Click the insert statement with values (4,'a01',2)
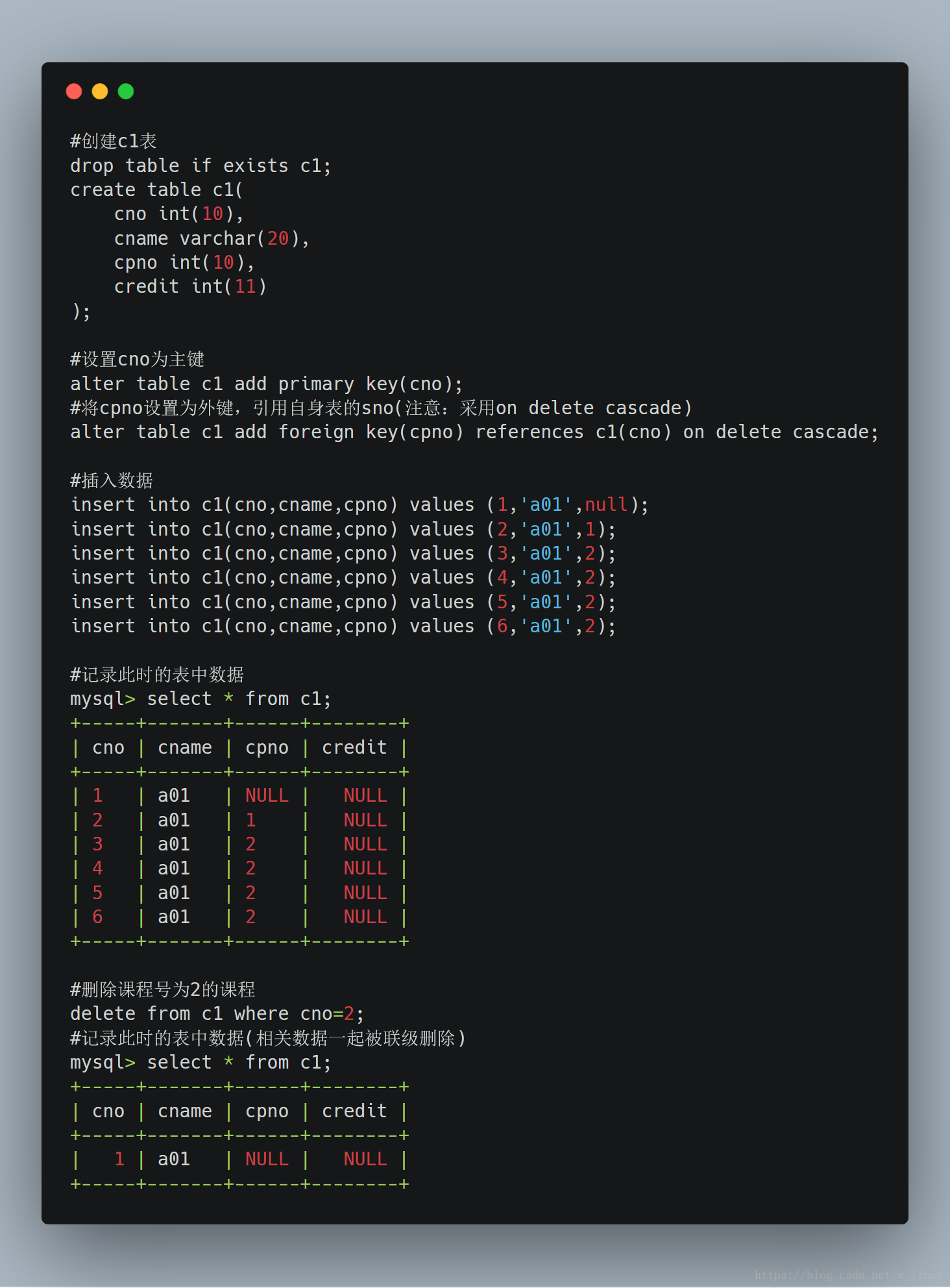 coord(343,577)
